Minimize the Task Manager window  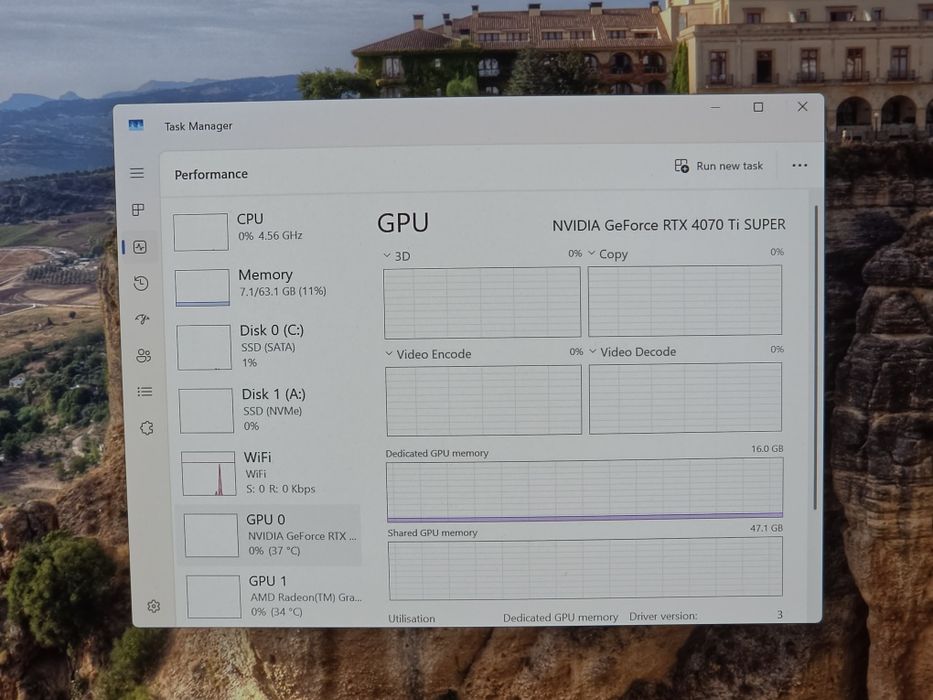715,108
